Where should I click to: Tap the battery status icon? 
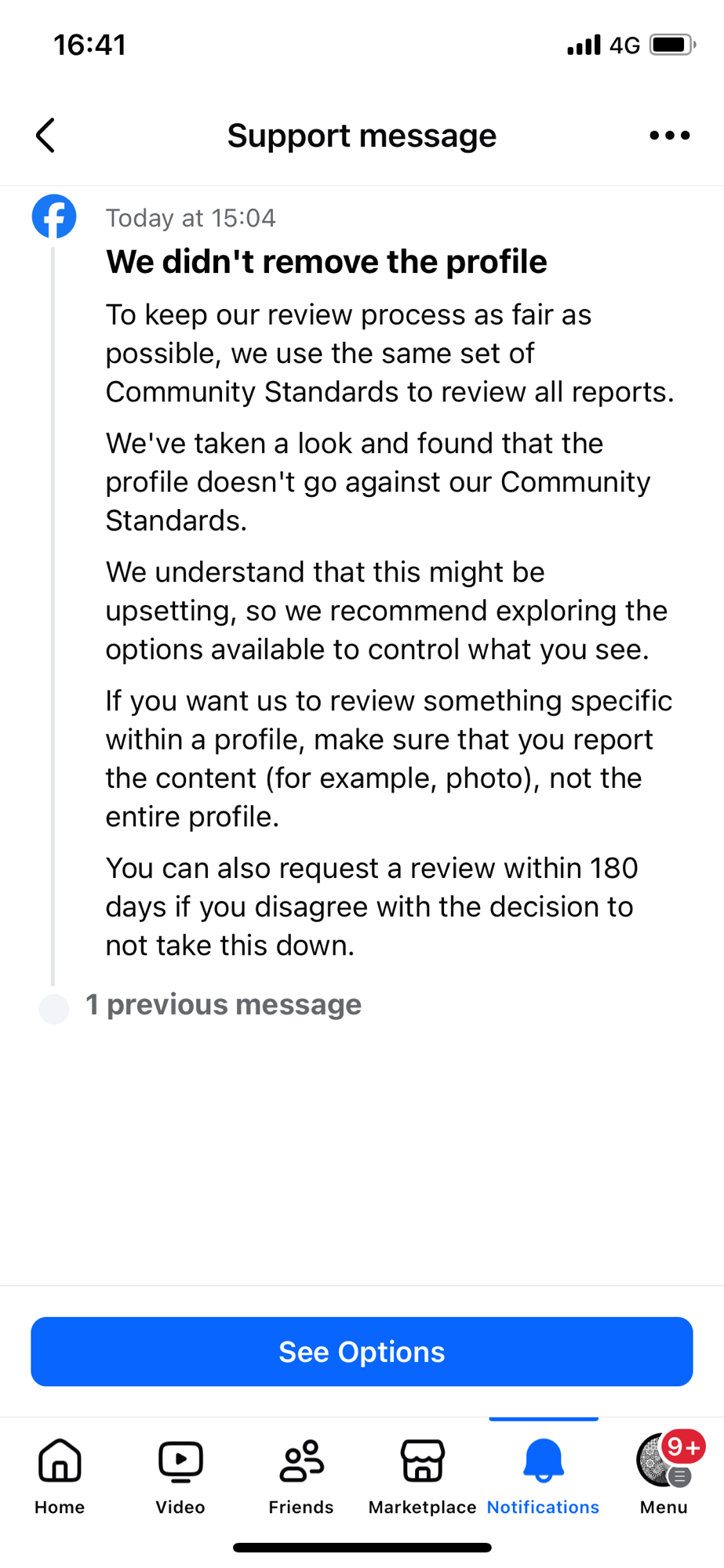click(x=672, y=45)
